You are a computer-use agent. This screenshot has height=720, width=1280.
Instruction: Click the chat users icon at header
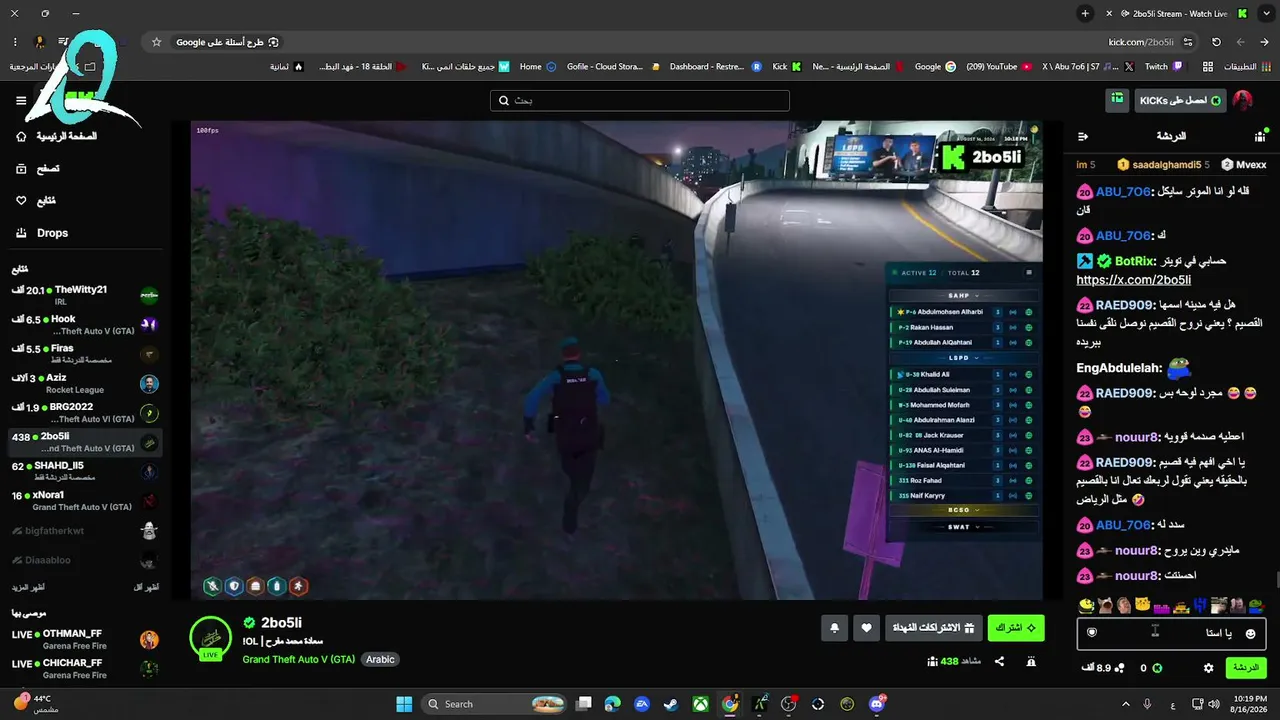coord(1260,136)
